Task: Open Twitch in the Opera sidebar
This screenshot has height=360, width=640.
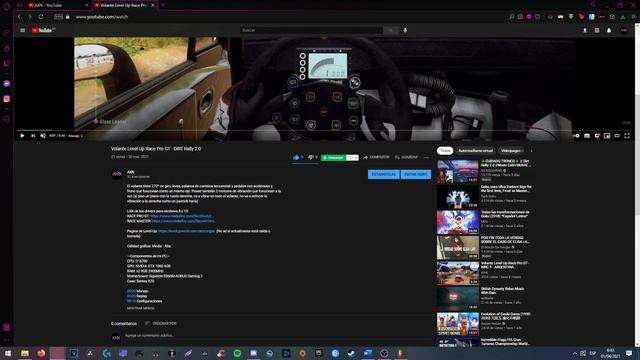Action: [x=7, y=63]
